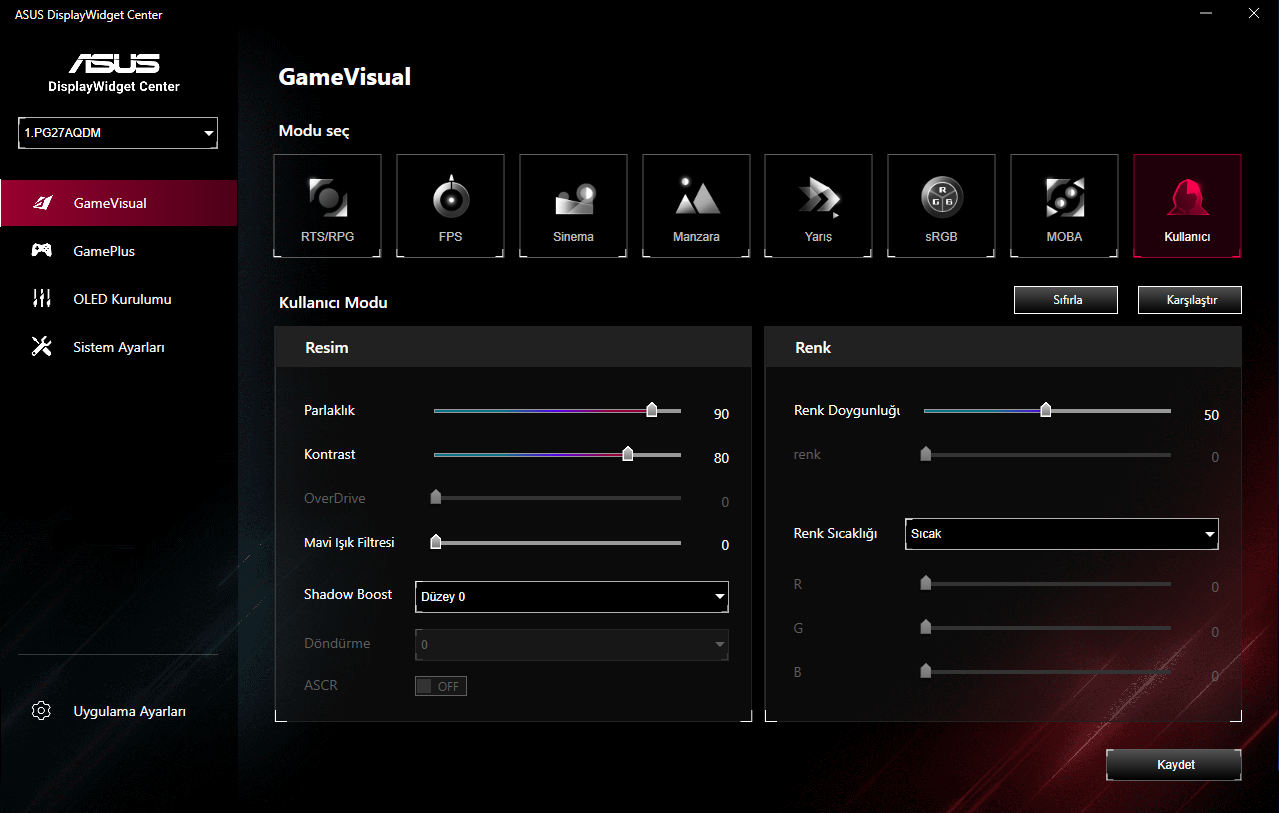Screen dimensions: 1279x813
Task: Click the Kontrast value 80
Action: pos(721,458)
